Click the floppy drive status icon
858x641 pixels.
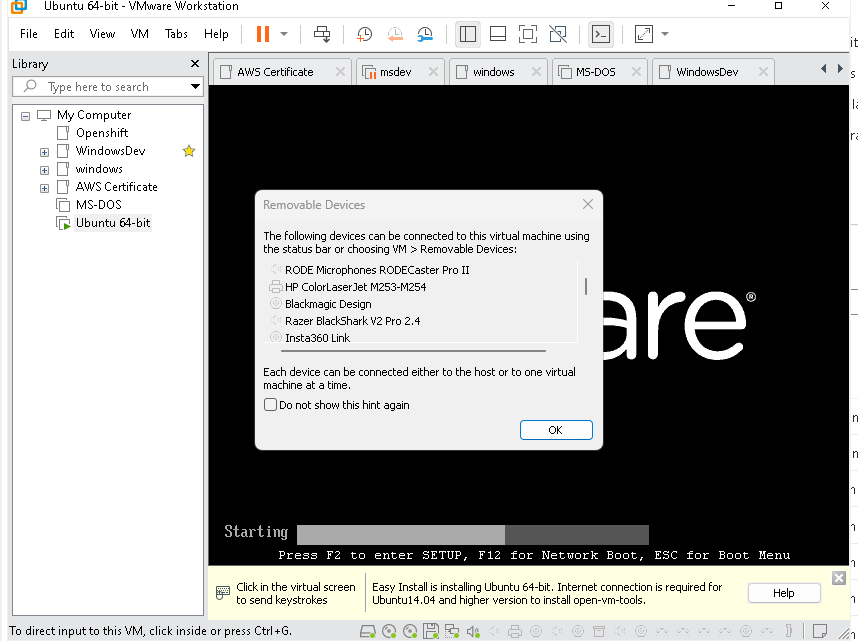431,631
